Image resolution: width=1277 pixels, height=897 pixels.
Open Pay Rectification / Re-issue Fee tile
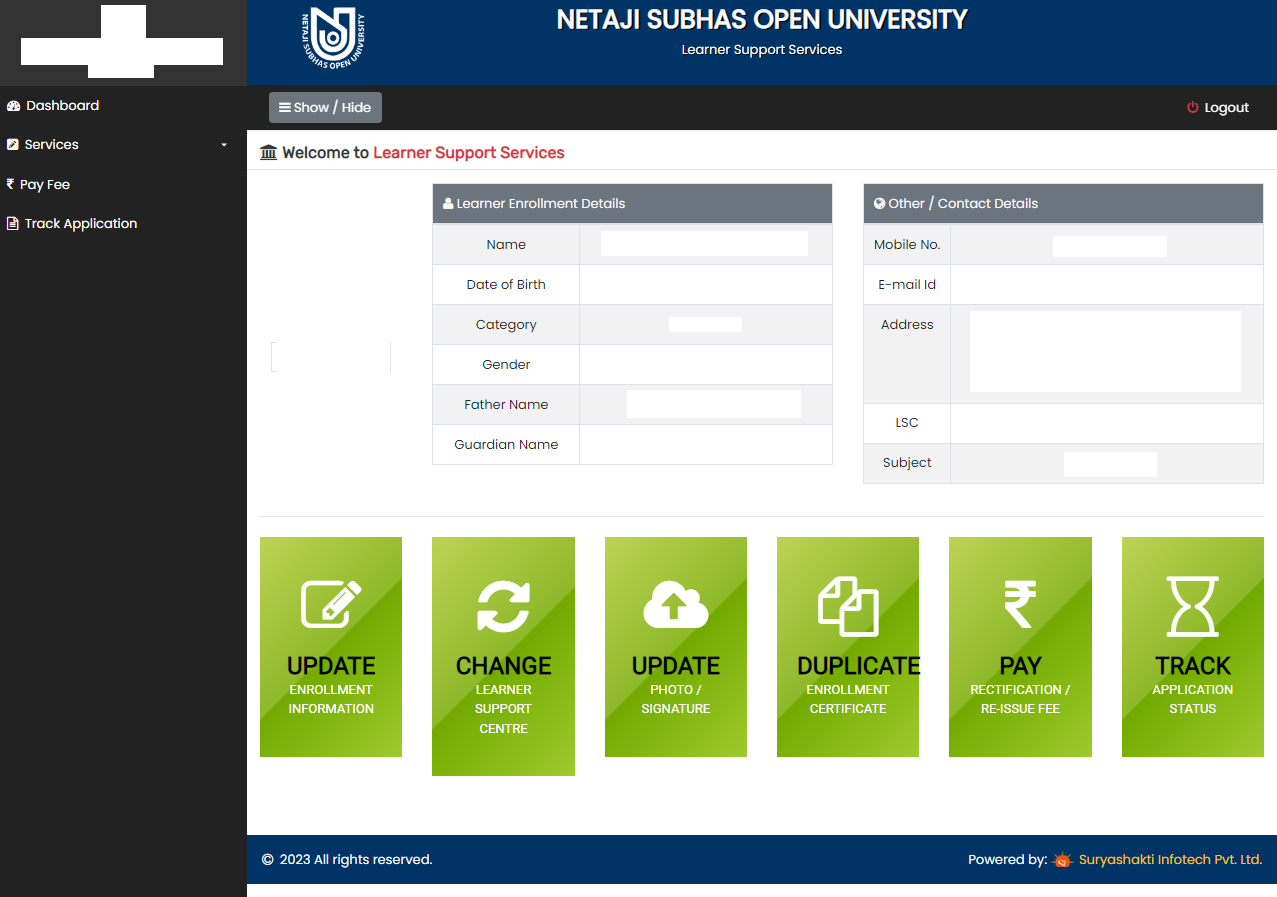(1020, 647)
